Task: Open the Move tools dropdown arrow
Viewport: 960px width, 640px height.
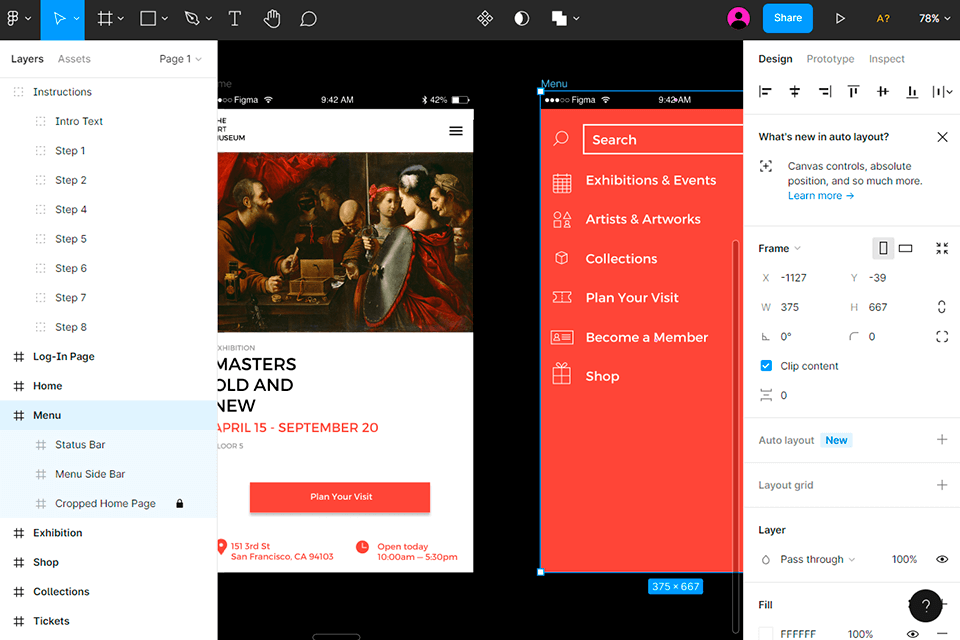Action: click(77, 19)
